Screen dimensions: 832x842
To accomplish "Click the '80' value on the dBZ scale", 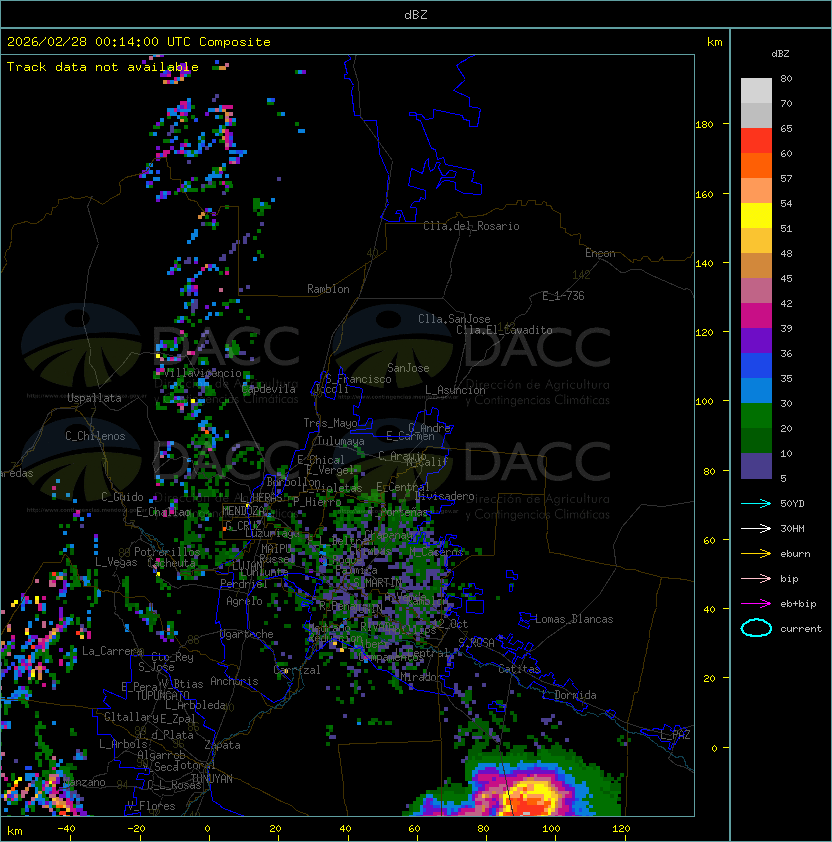I will pyautogui.click(x=786, y=78).
